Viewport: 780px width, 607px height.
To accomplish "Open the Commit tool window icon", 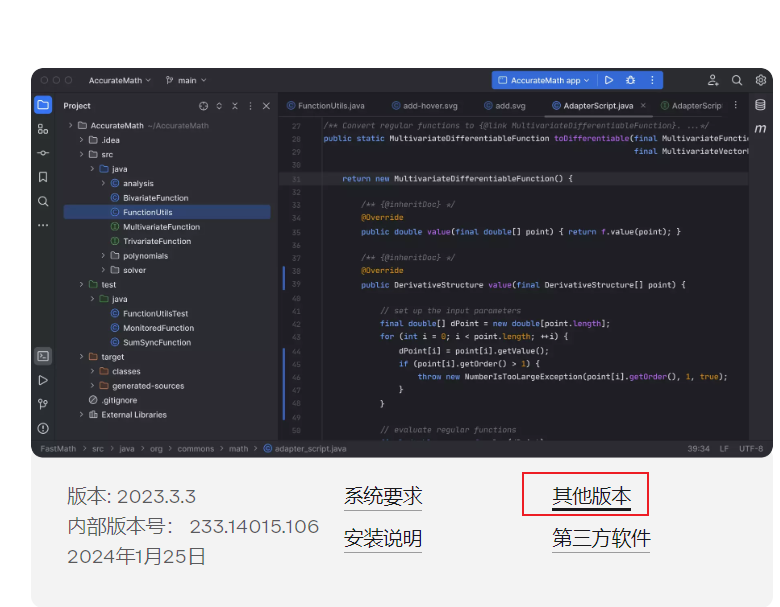I will (x=43, y=153).
